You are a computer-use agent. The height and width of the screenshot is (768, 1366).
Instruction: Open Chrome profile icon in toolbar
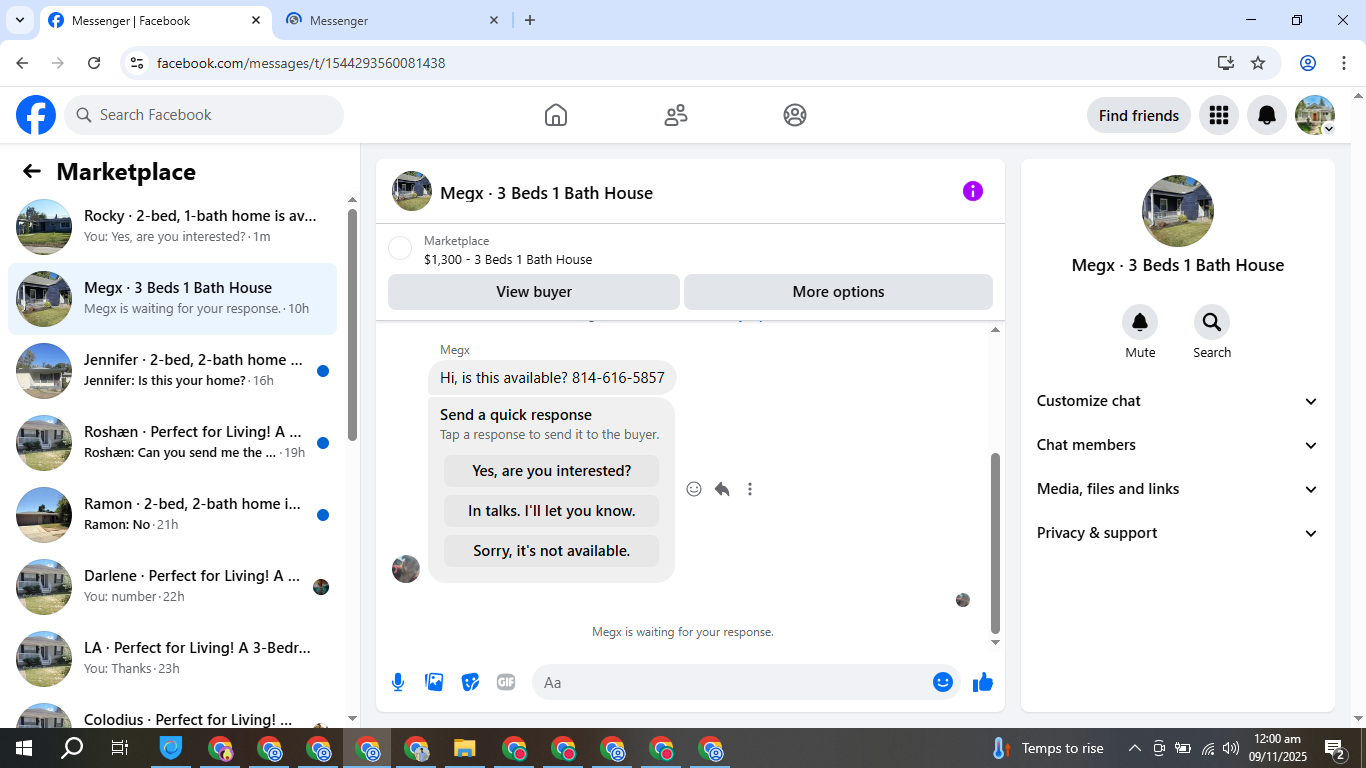[1308, 63]
